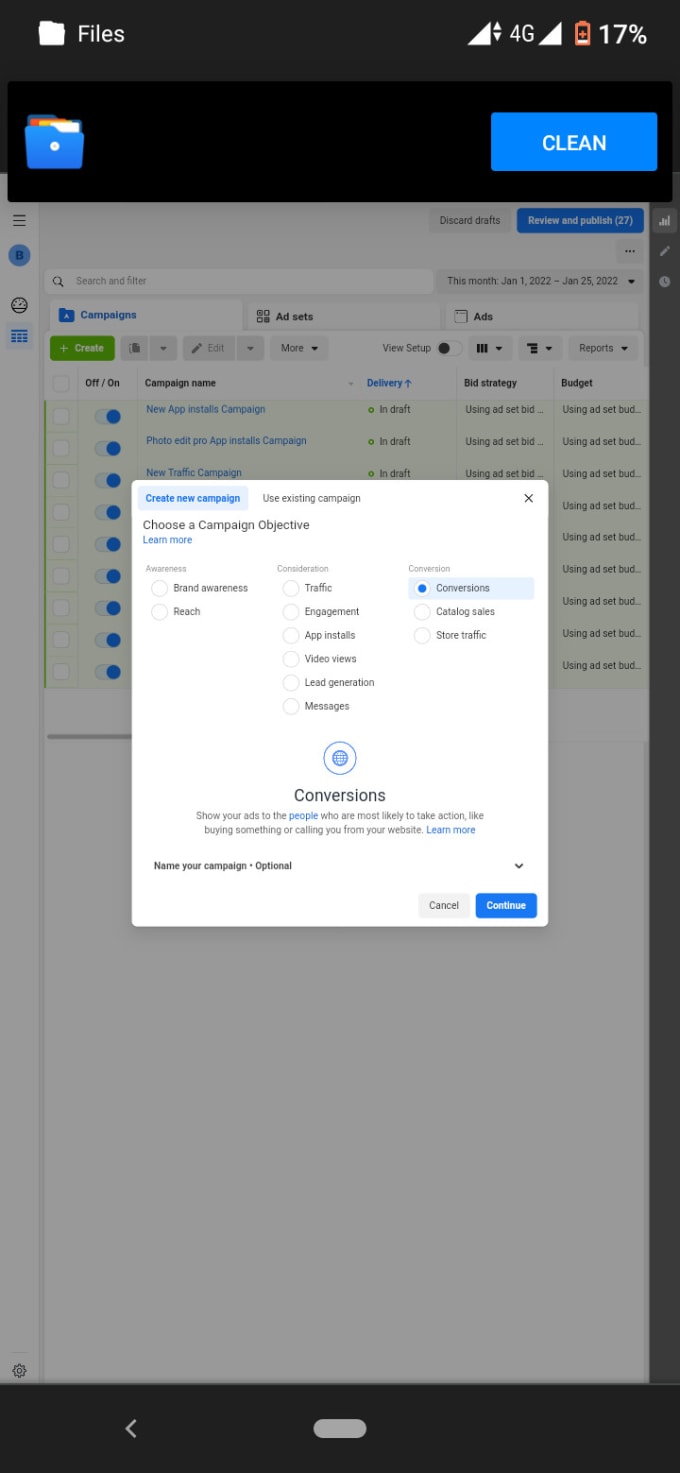Click Review and publish (27)
This screenshot has width=680, height=1473.
click(x=580, y=220)
